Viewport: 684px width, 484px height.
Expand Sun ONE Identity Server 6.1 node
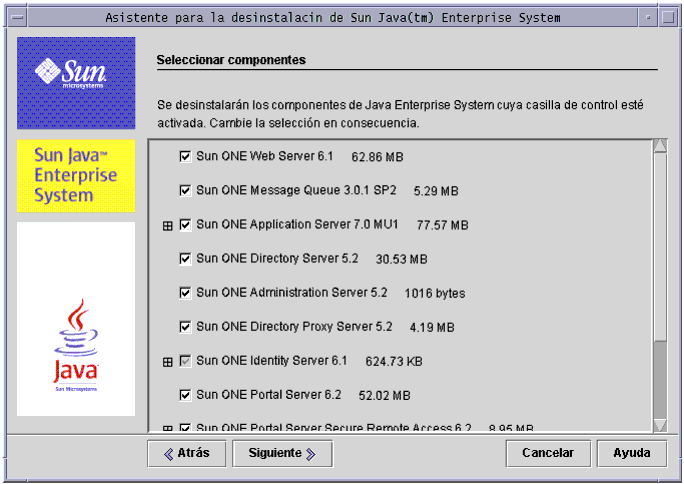(x=168, y=362)
